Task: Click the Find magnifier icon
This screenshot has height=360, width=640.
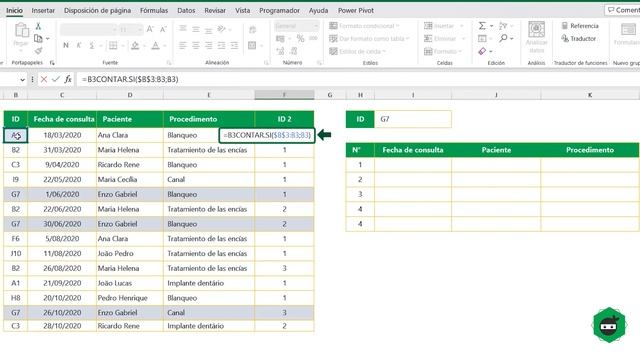Action: pos(503,38)
